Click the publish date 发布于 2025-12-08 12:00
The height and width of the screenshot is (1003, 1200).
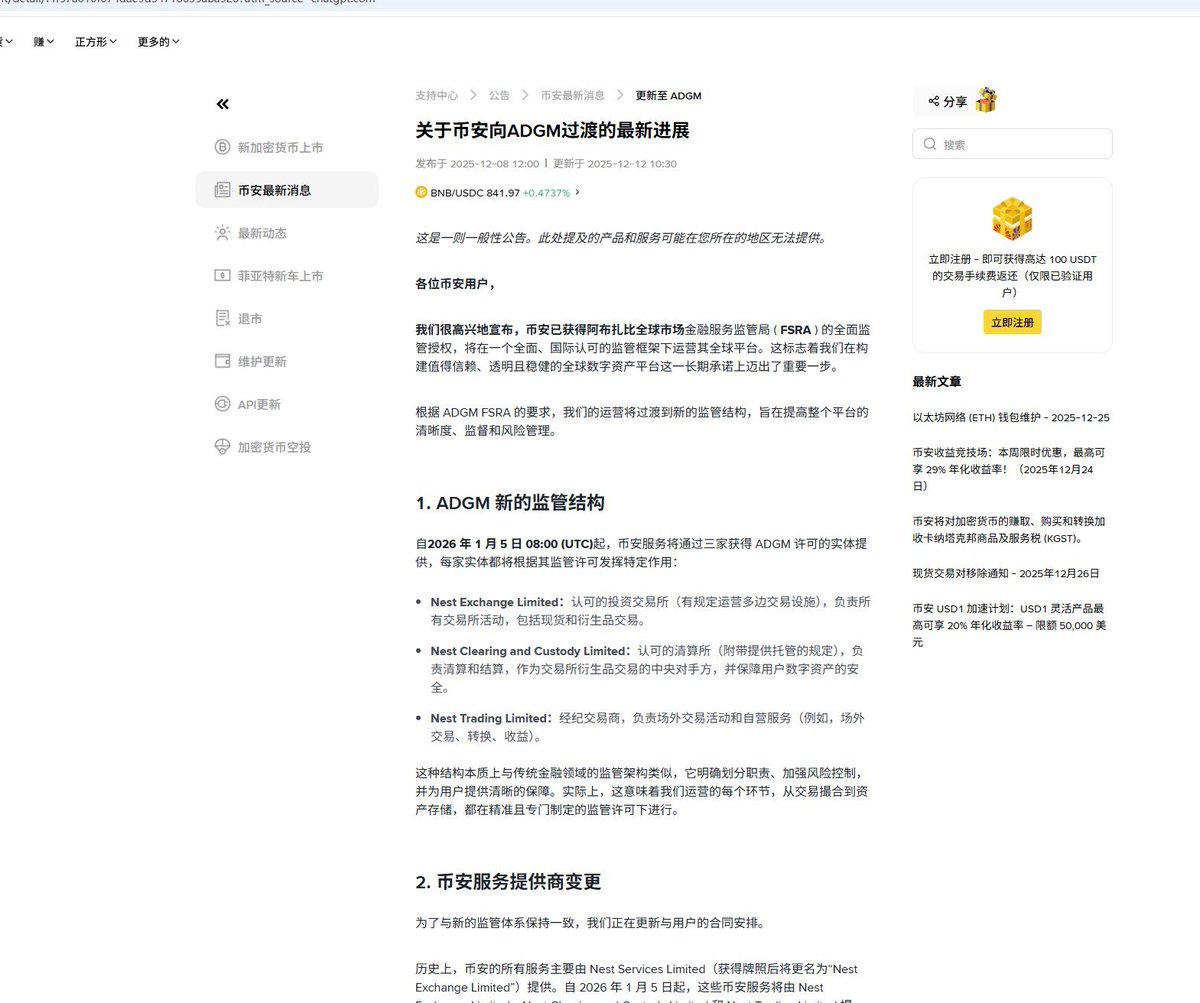(x=477, y=163)
